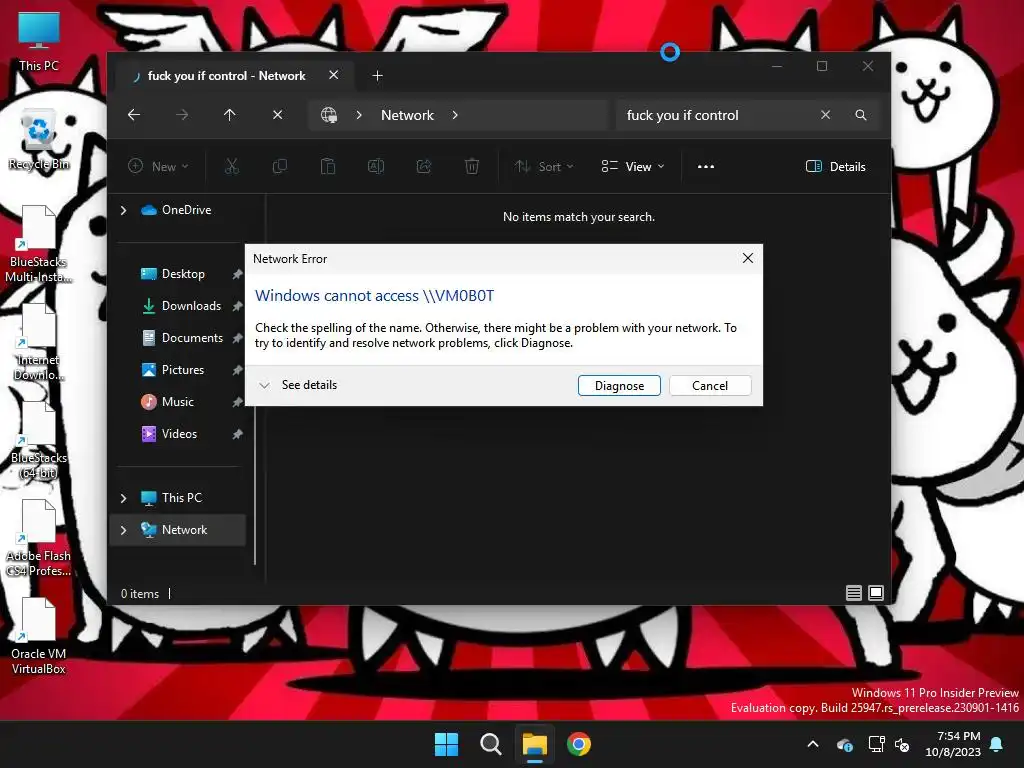Image resolution: width=1024 pixels, height=768 pixels.
Task: Go back with the left arrow
Action: pos(134,115)
